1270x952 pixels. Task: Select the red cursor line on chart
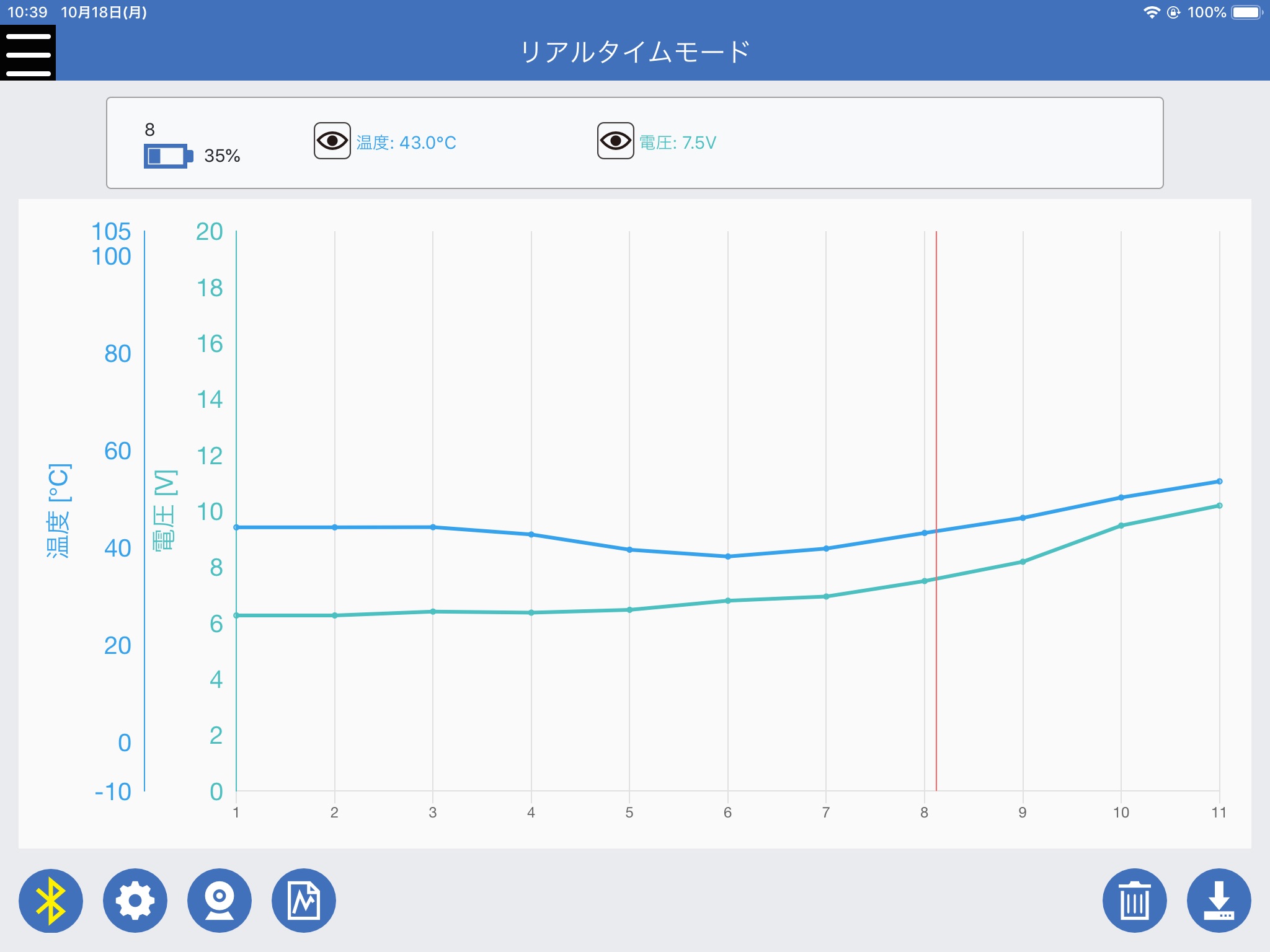[936, 511]
